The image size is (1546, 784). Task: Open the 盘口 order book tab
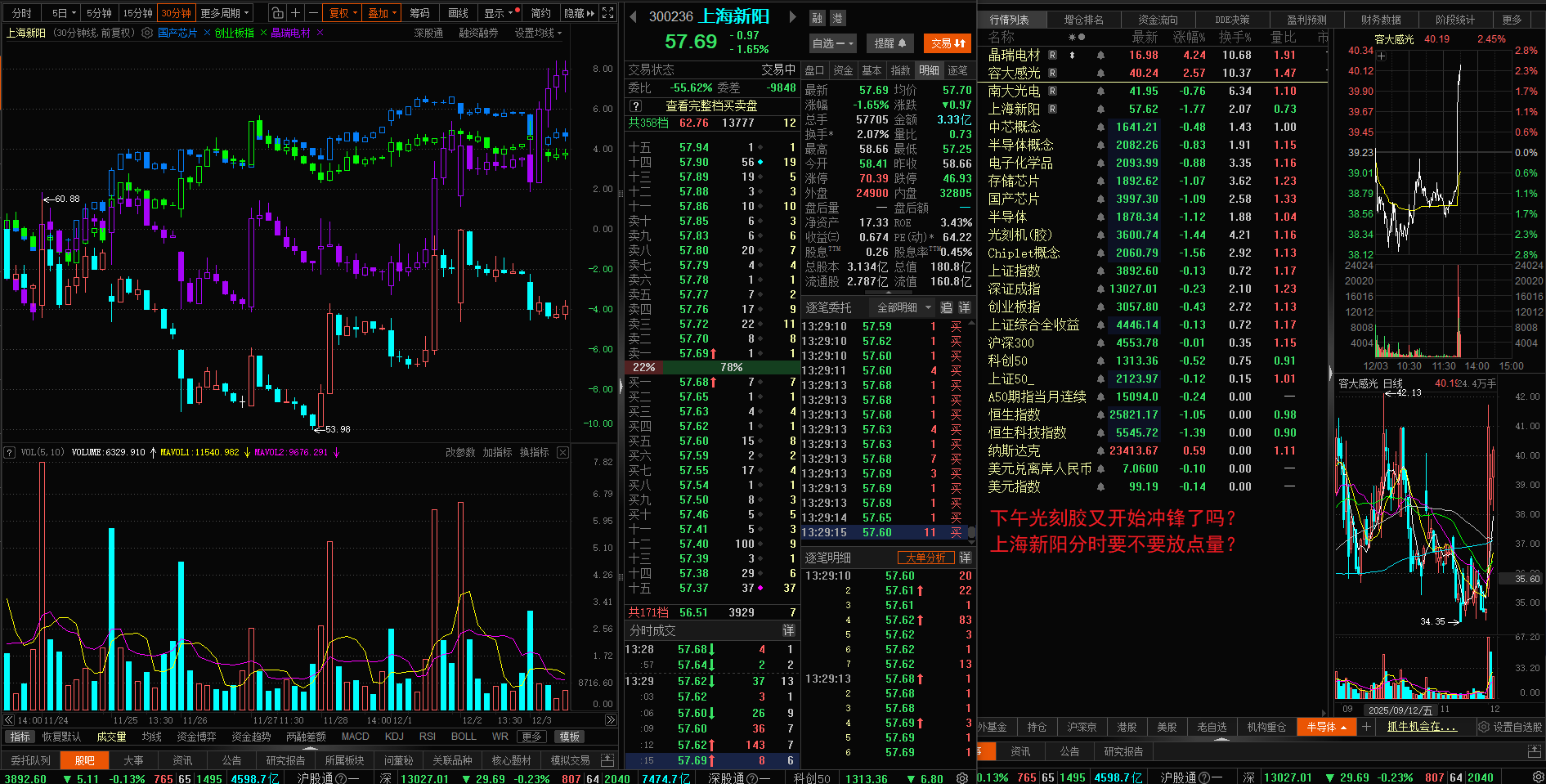pyautogui.click(x=815, y=70)
